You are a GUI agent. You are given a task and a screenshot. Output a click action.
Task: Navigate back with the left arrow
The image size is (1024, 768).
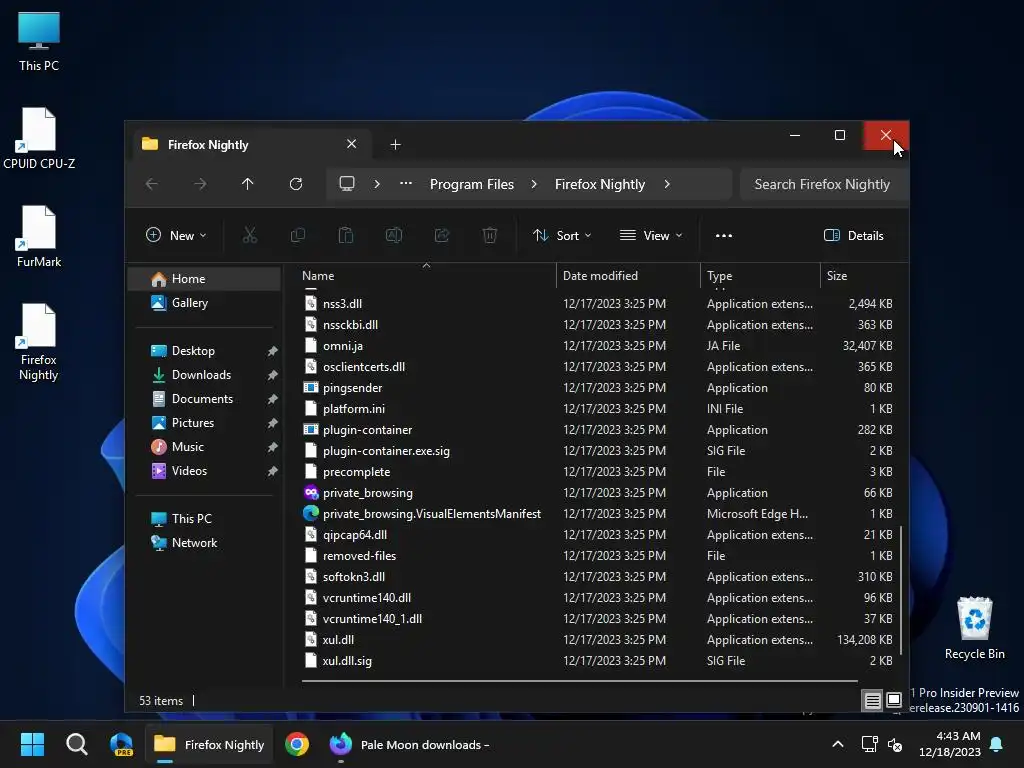click(152, 184)
